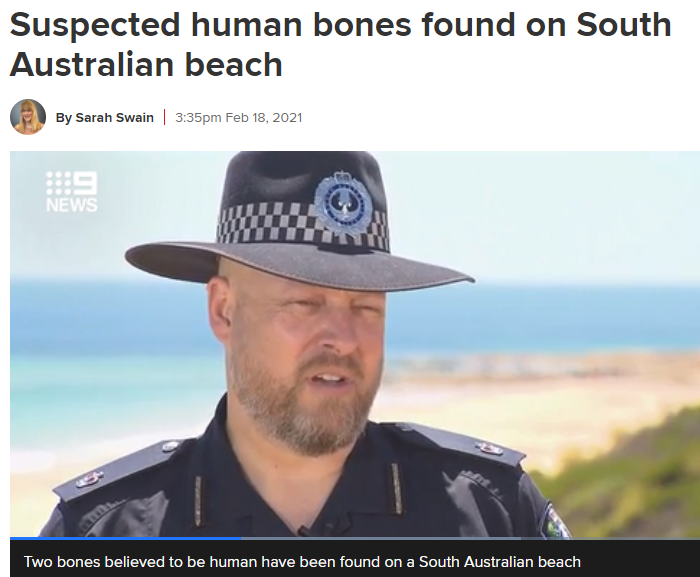700x577 pixels.
Task: Click the shoulder patch on officer's sleeve
Action: pos(556,522)
